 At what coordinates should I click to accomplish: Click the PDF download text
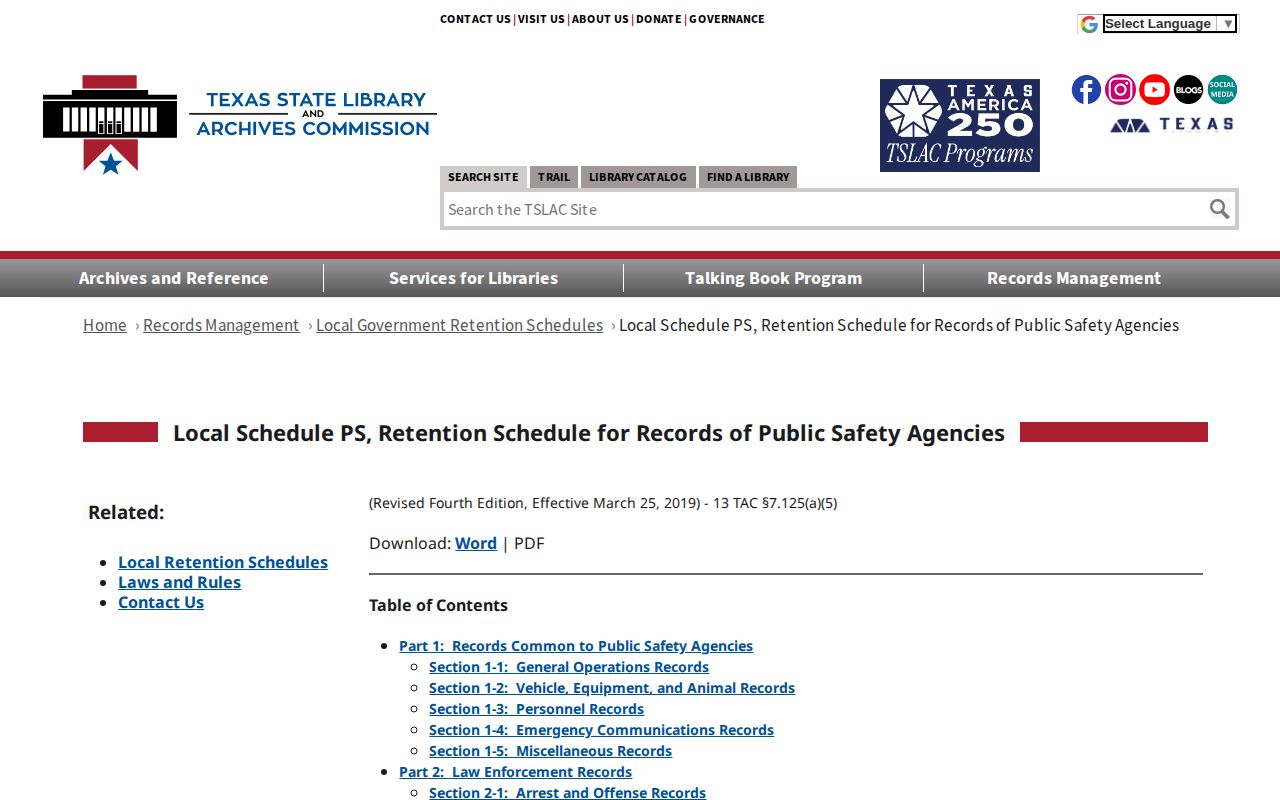tap(529, 543)
